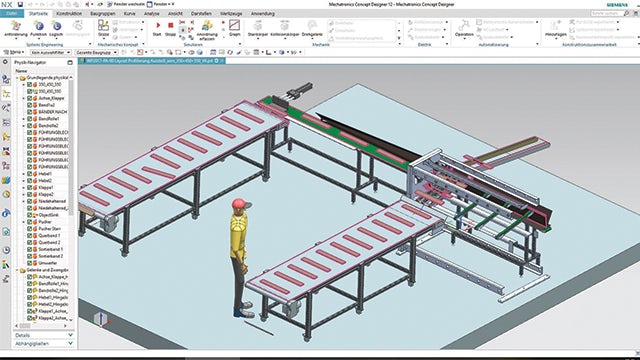Toggle checkbox for Umwerfer item
The width and height of the screenshot is (640, 360).
coord(29,263)
